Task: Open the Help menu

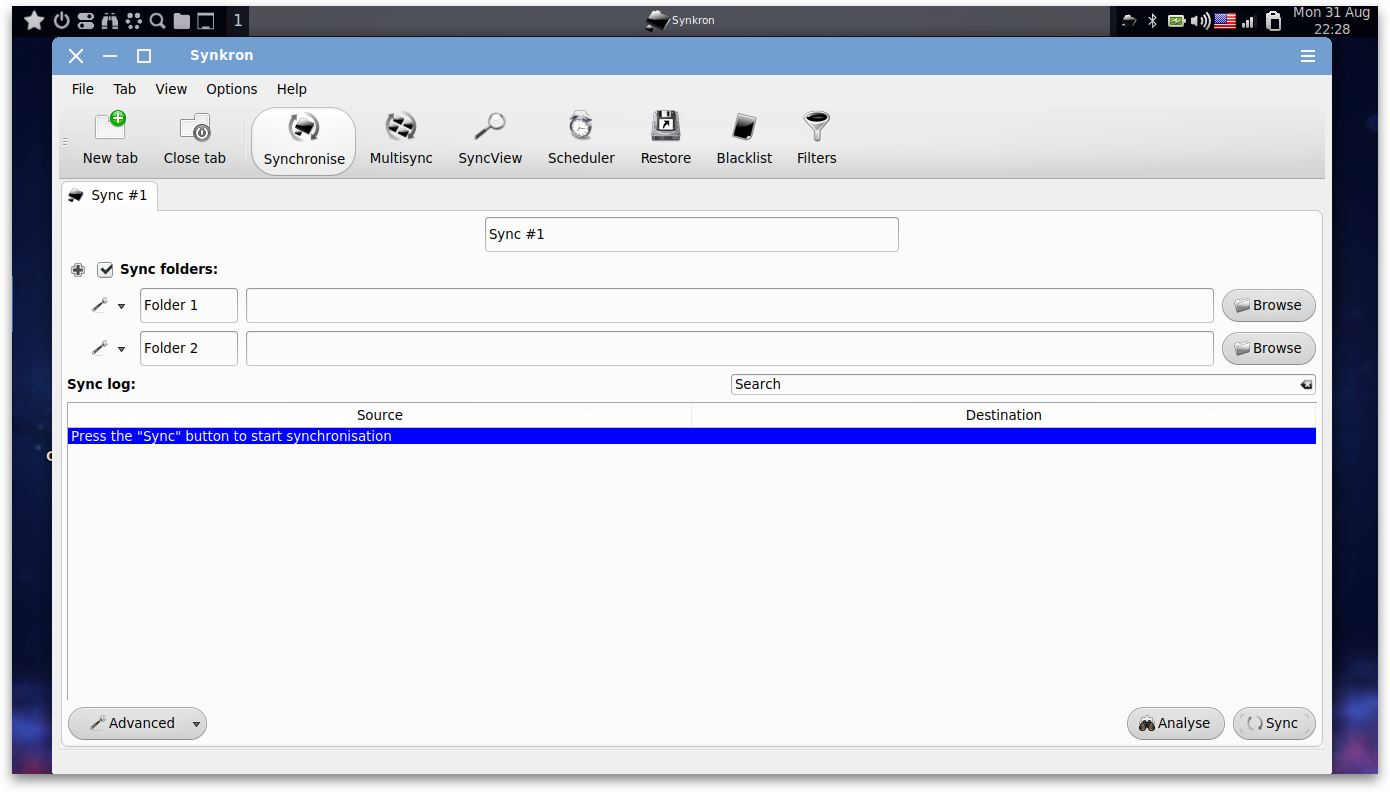Action: coord(292,89)
